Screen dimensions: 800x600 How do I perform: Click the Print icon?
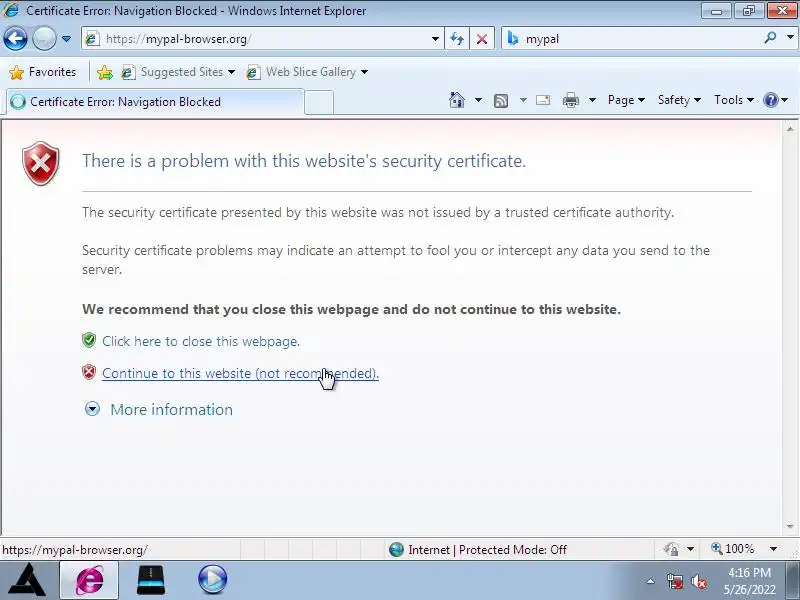click(x=570, y=100)
